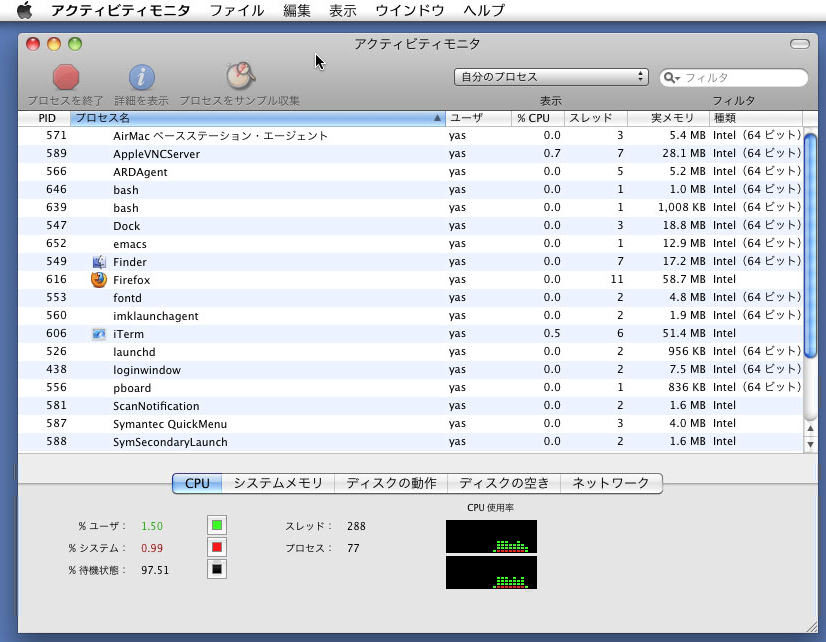Open the ヘルプ menu
Viewport: 826px width, 642px height.
click(484, 10)
